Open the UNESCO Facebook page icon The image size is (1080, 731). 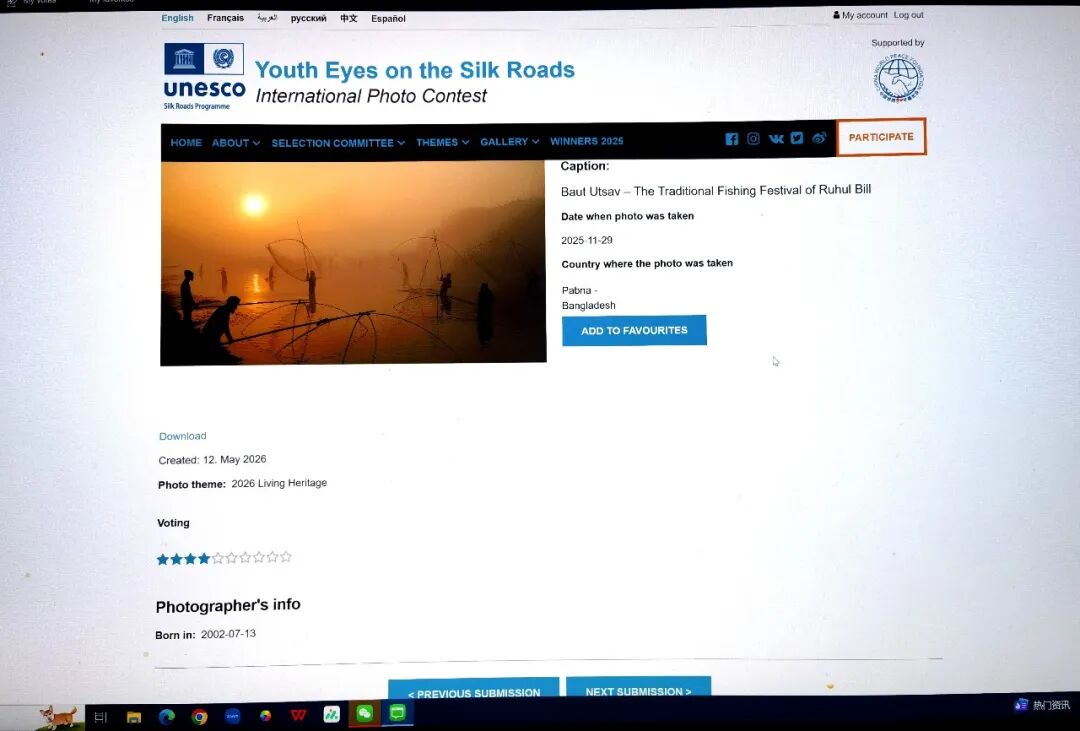point(731,139)
